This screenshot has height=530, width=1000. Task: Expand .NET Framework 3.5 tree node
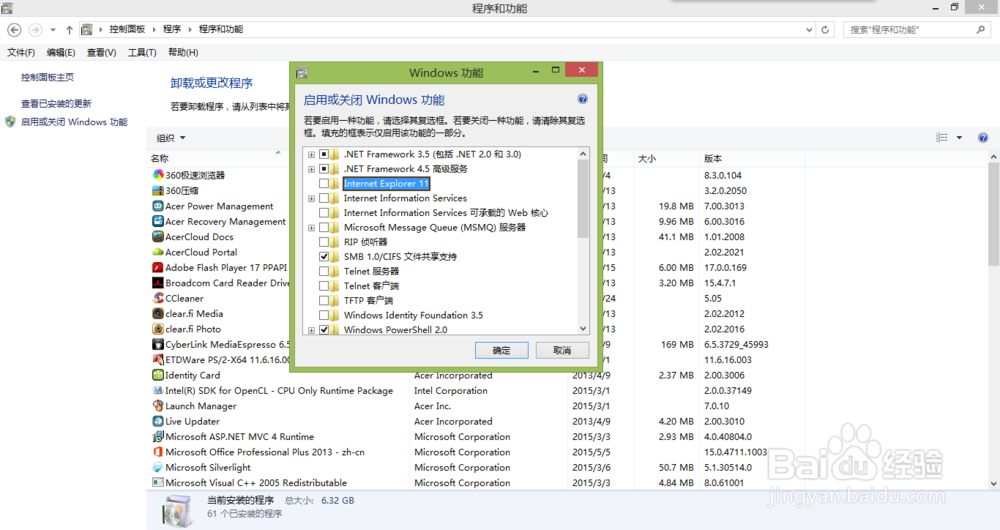tap(311, 154)
